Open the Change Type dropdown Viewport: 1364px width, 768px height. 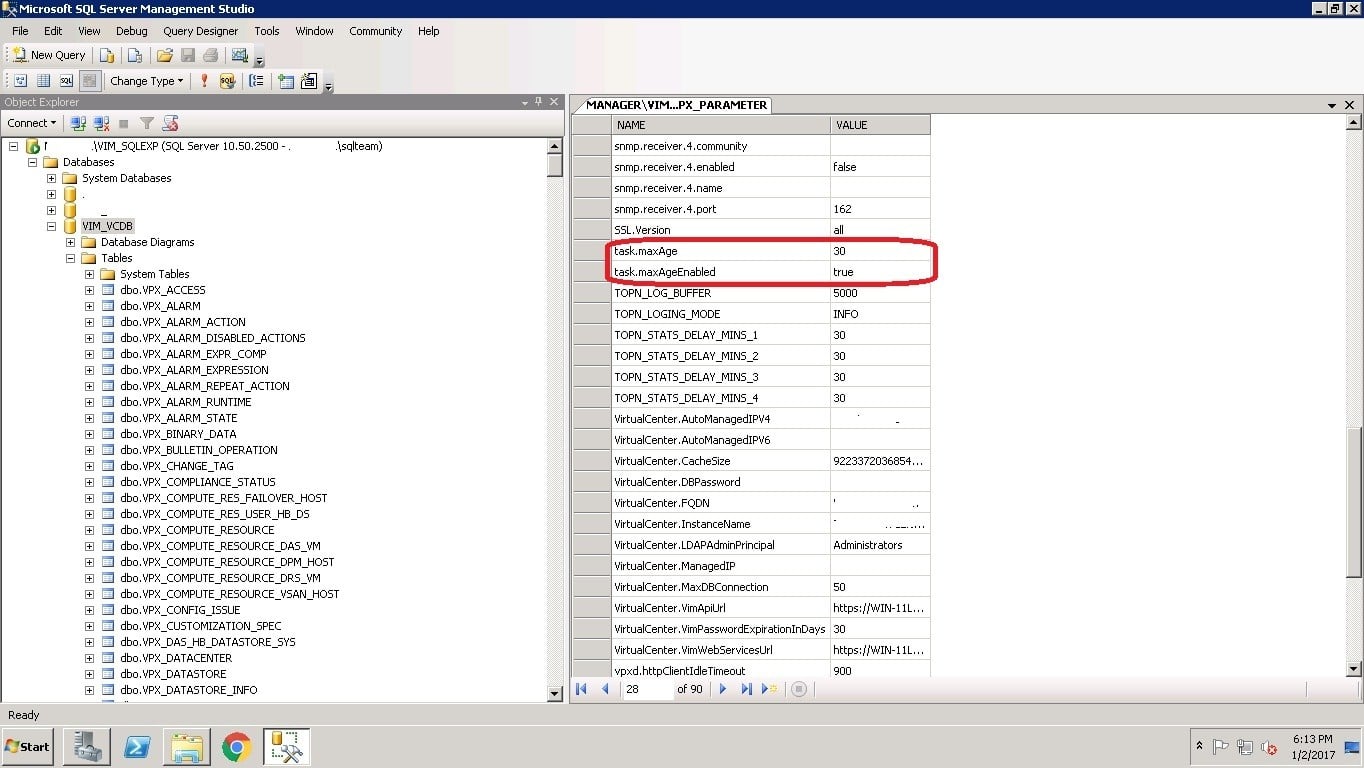[x=147, y=81]
